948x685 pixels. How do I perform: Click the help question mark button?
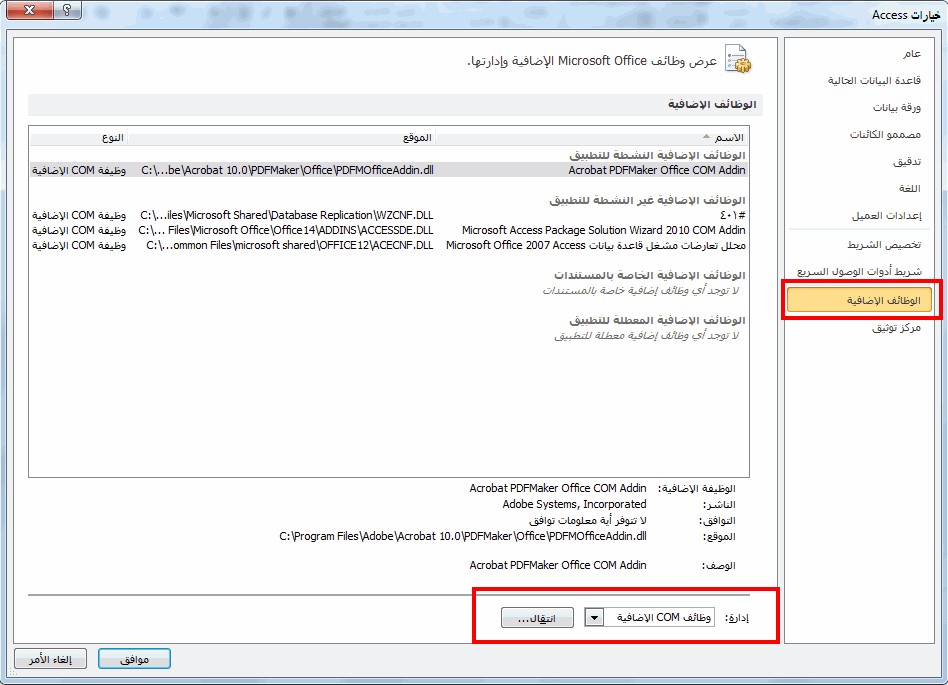[67, 10]
